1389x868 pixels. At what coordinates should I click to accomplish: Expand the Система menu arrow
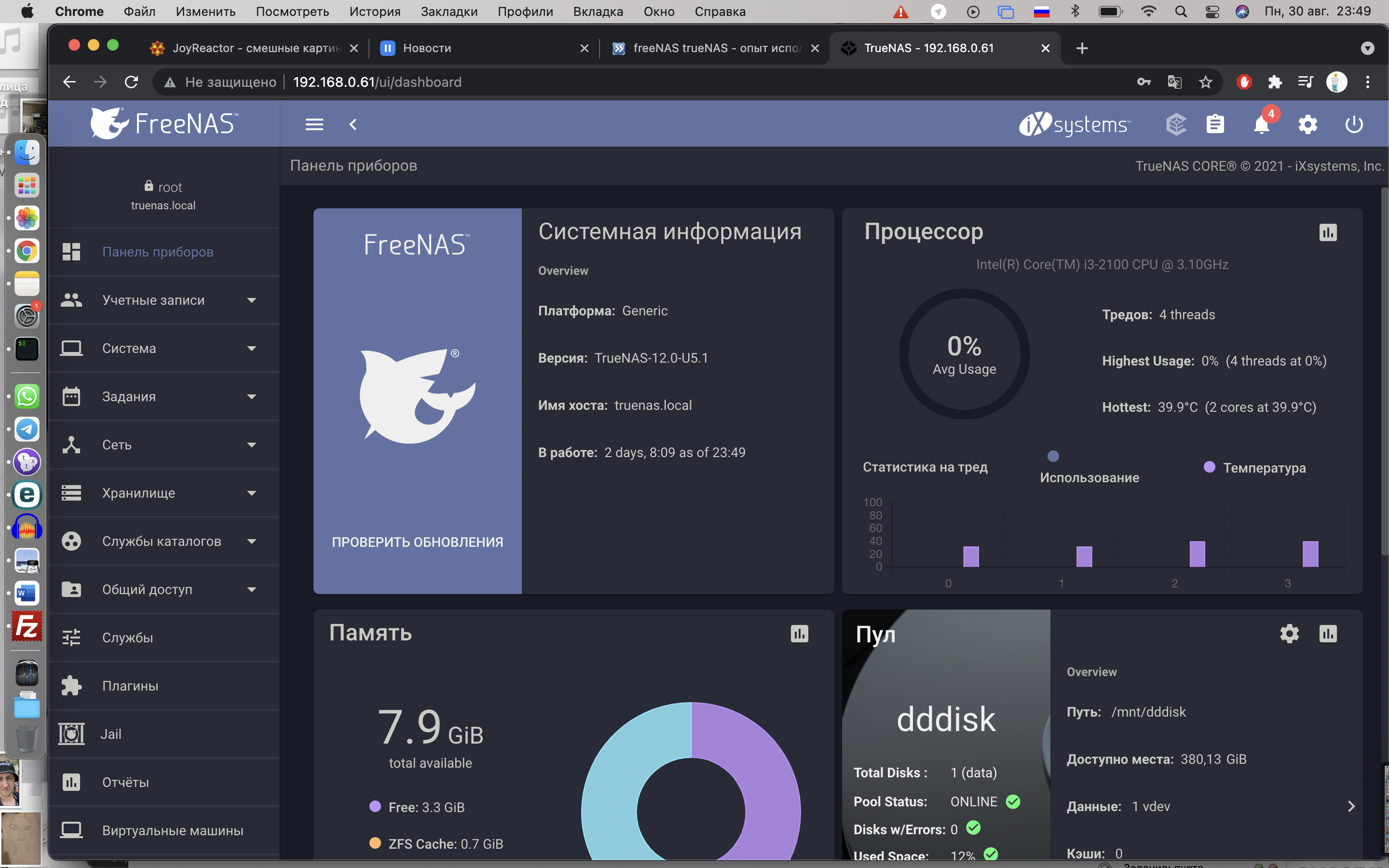coord(251,349)
